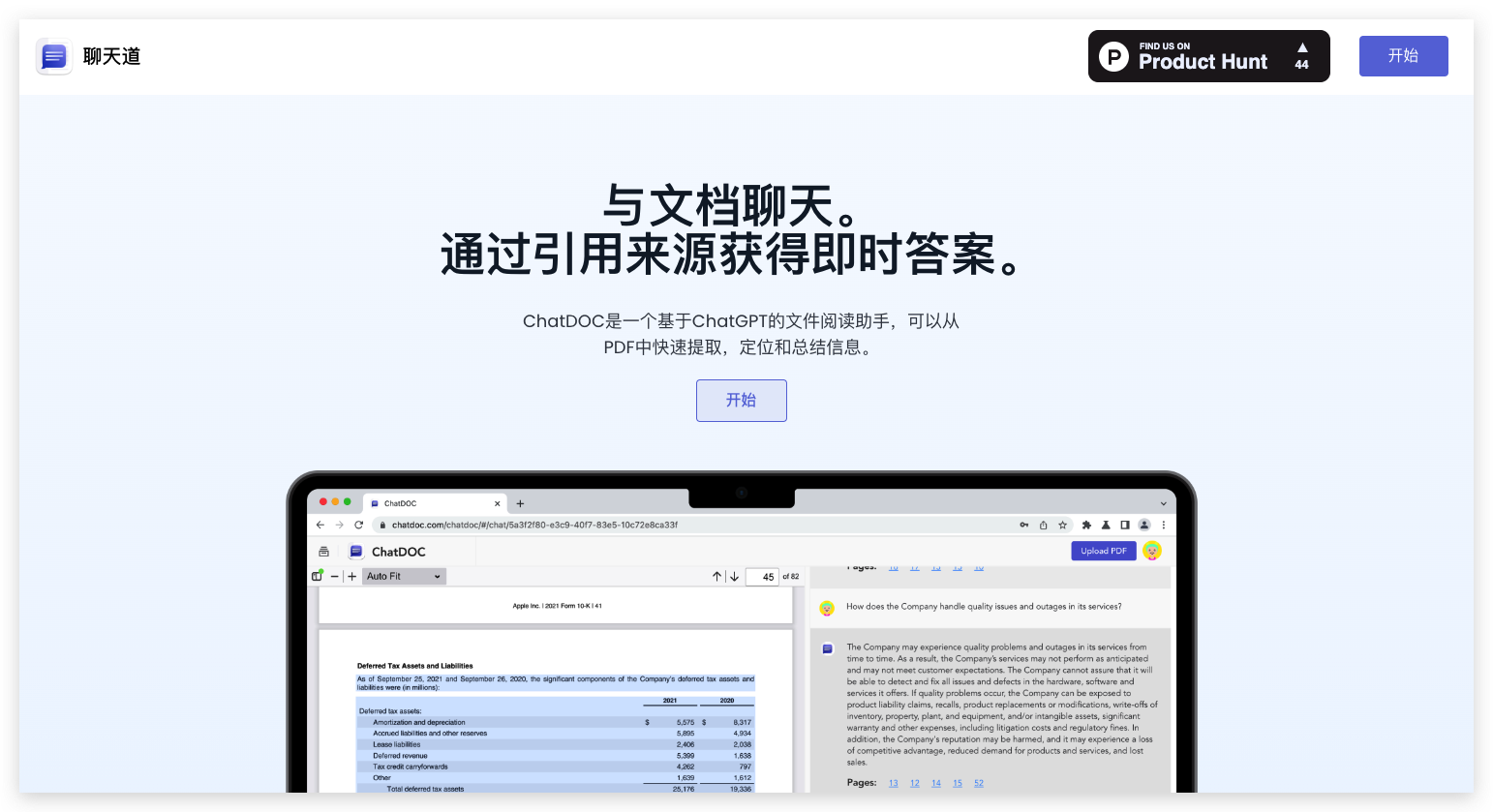1493x812 pixels.
Task: Open the Product Hunt badge link
Action: (x=1208, y=56)
